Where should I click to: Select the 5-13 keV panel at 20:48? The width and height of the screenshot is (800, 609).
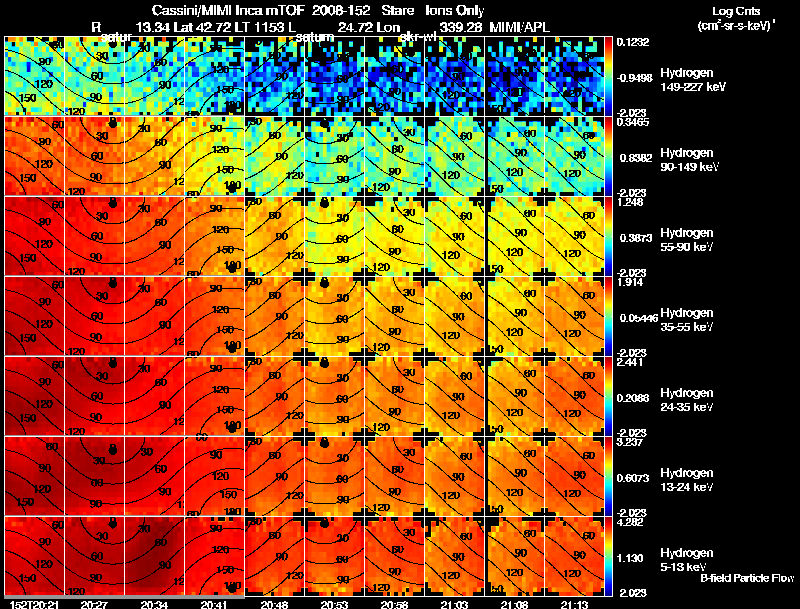point(274,556)
